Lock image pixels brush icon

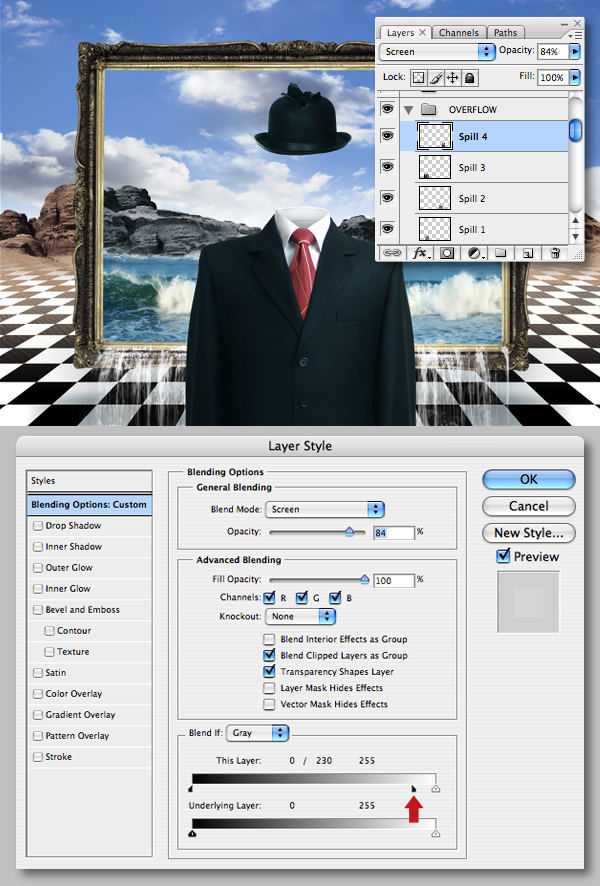[435, 77]
